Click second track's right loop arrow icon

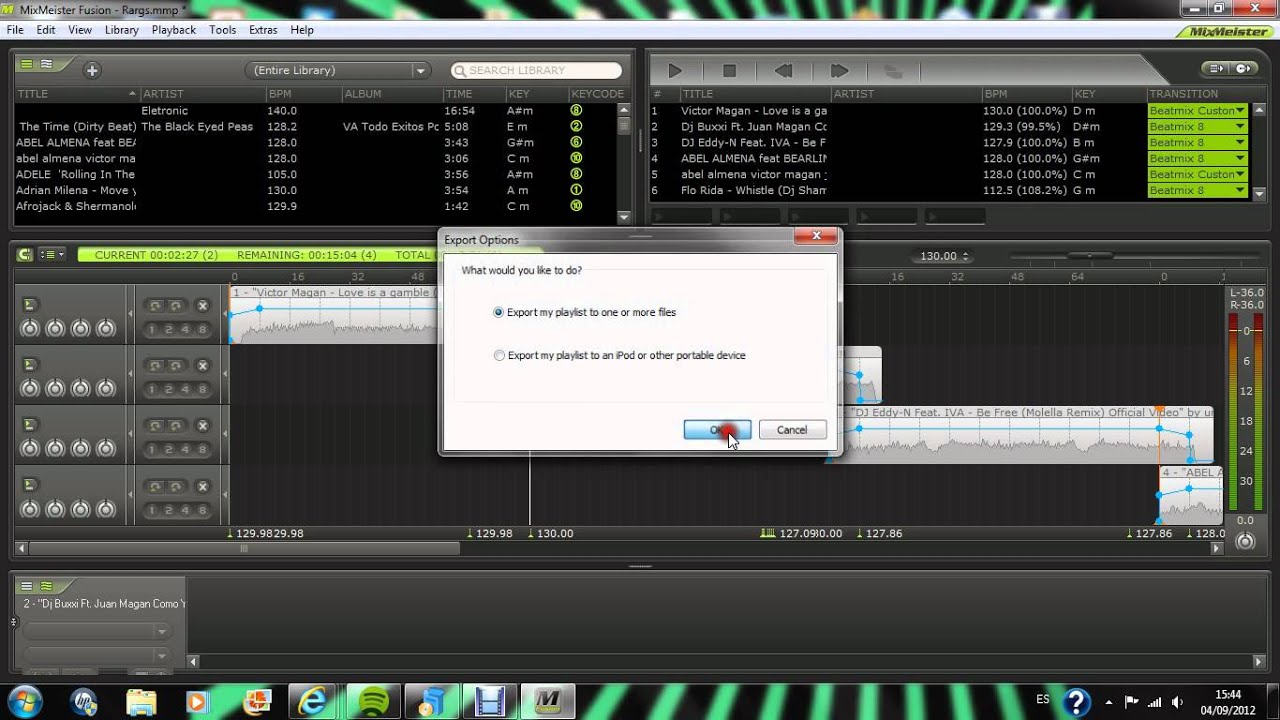click(x=176, y=366)
